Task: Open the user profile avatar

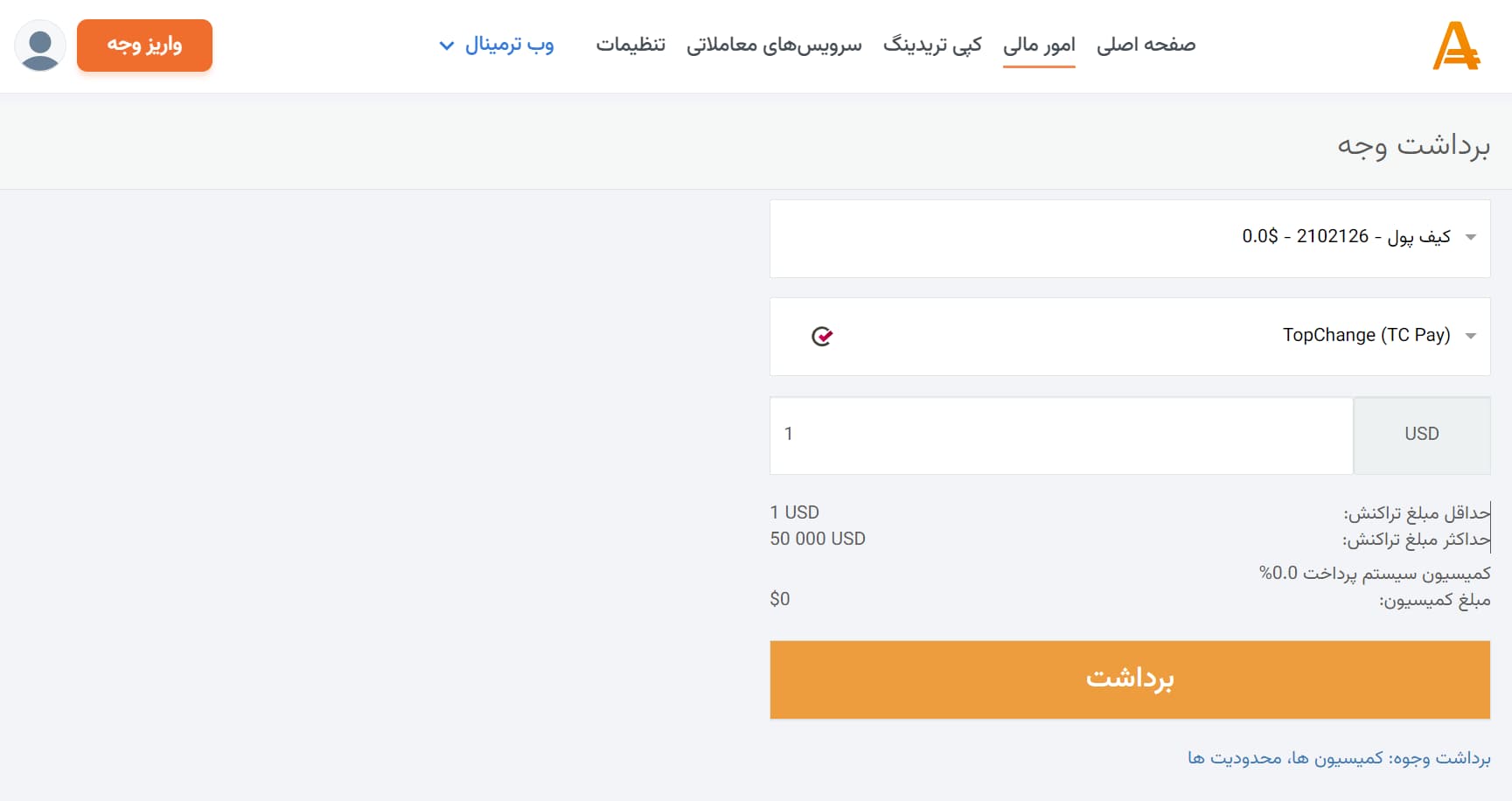Action: tap(40, 45)
